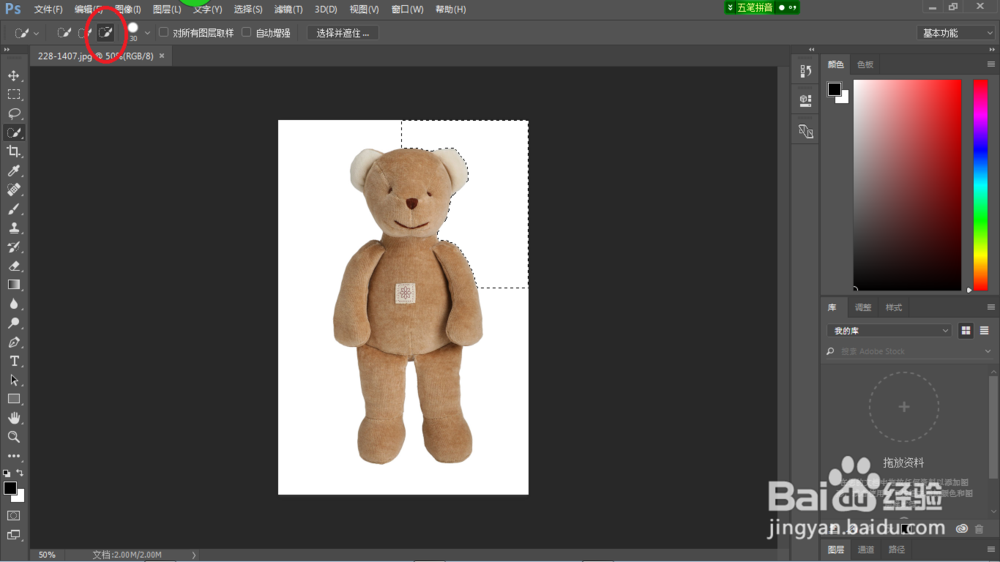The image size is (1000, 562).
Task: Open the 文件(F) menu
Action: 48,10
